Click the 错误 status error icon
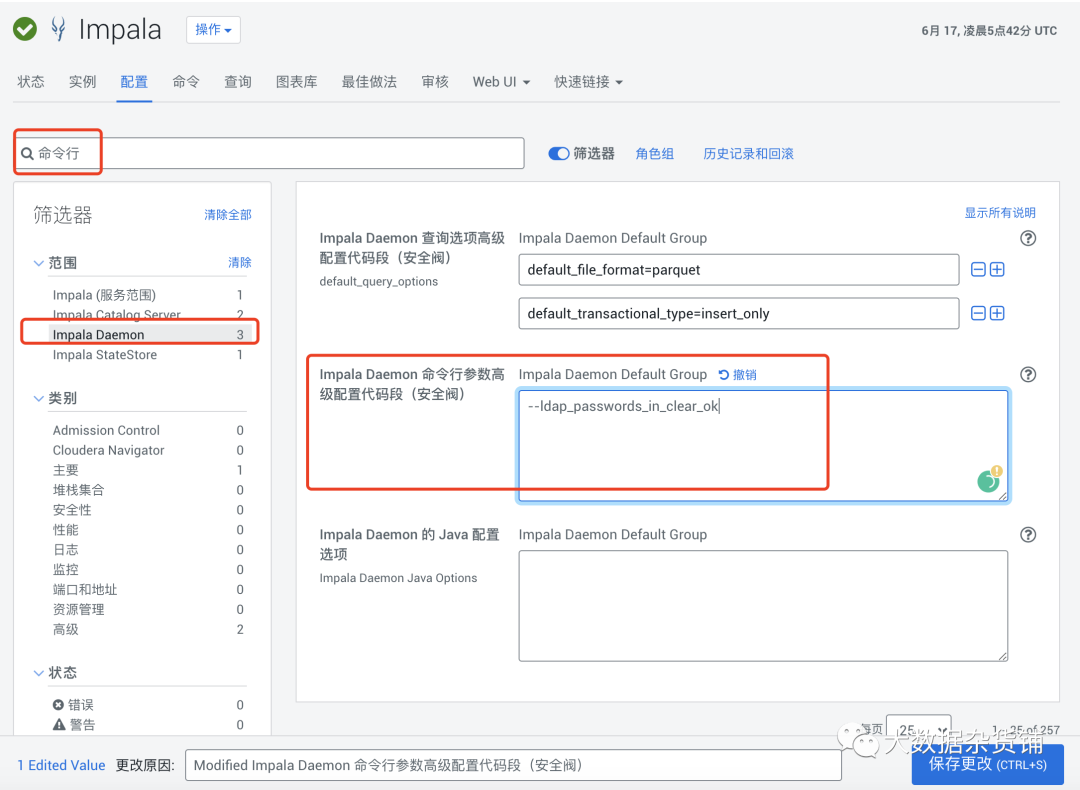 point(59,705)
